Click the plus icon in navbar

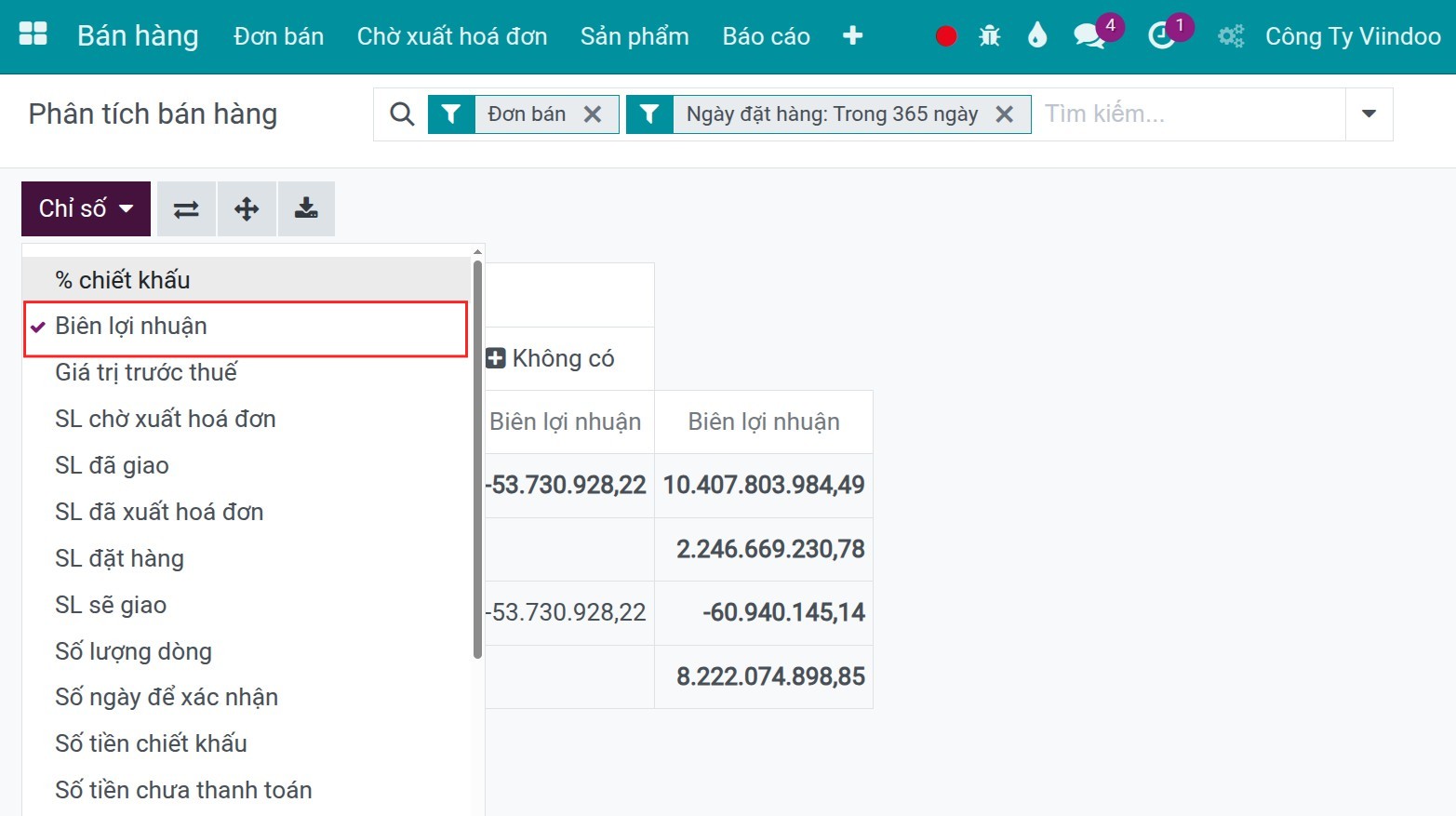(852, 36)
